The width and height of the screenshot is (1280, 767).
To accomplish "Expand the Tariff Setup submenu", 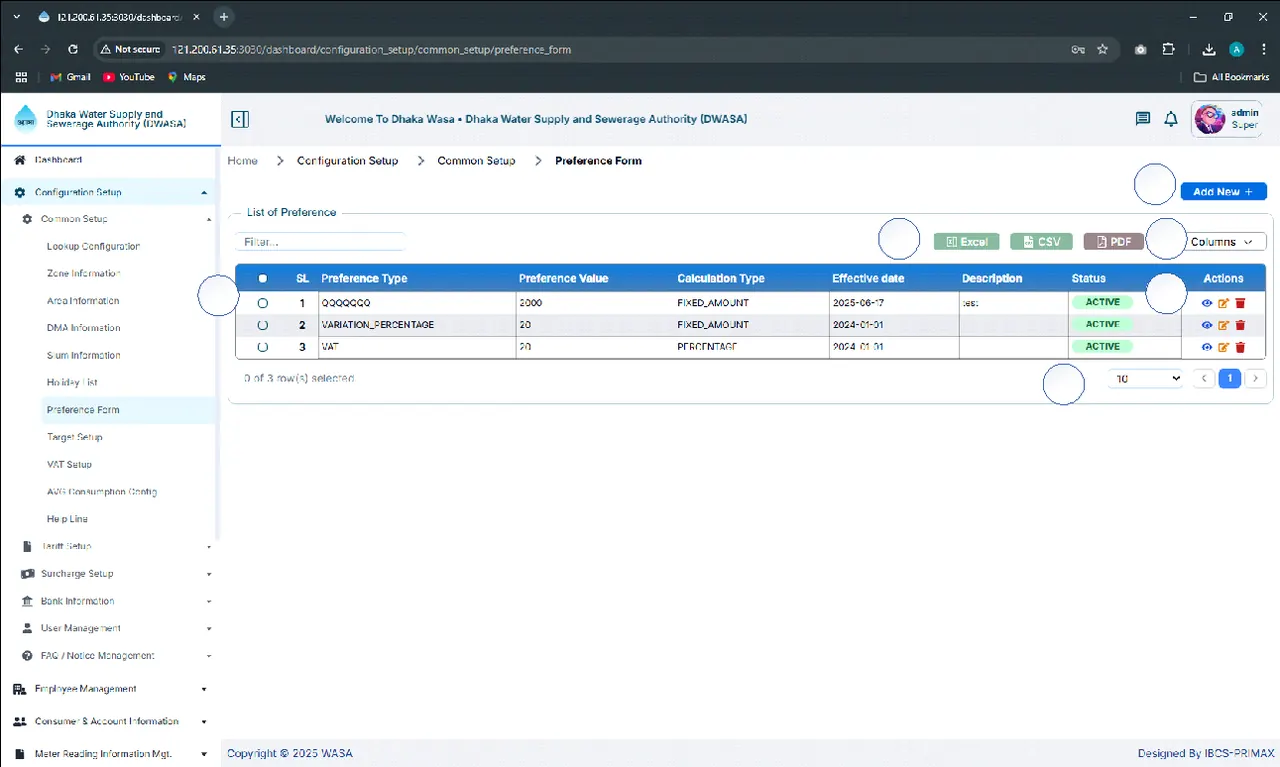I will [x=114, y=546].
